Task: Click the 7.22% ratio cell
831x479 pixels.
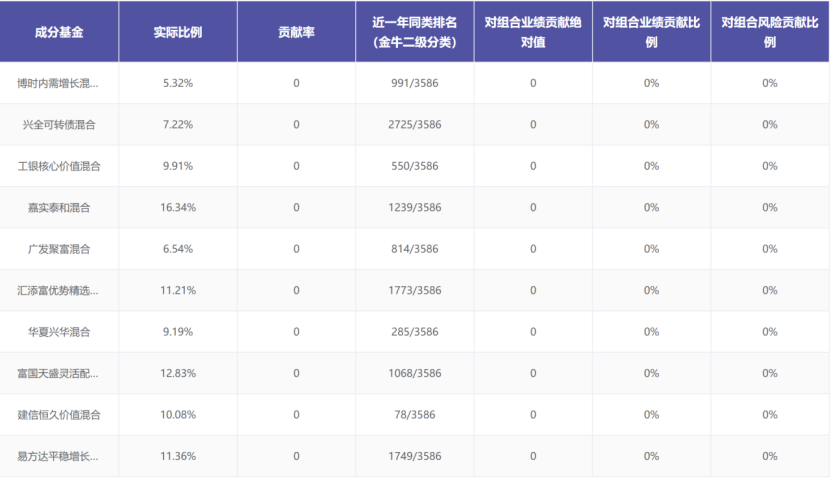Action: pyautogui.click(x=178, y=125)
